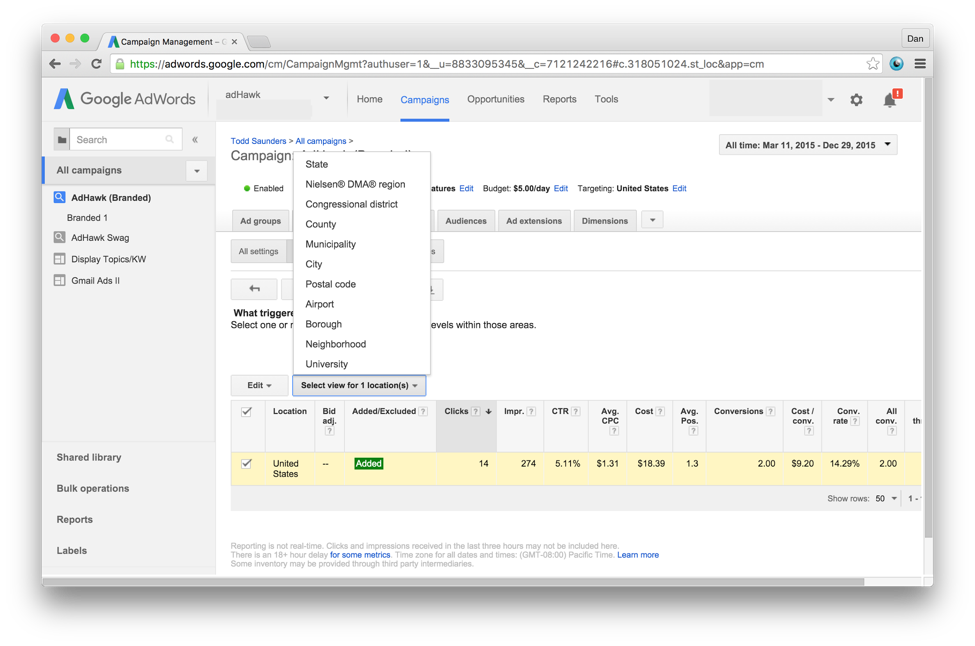Image resolution: width=975 pixels, height=646 pixels.
Task: Choose University option
Action: click(361, 364)
